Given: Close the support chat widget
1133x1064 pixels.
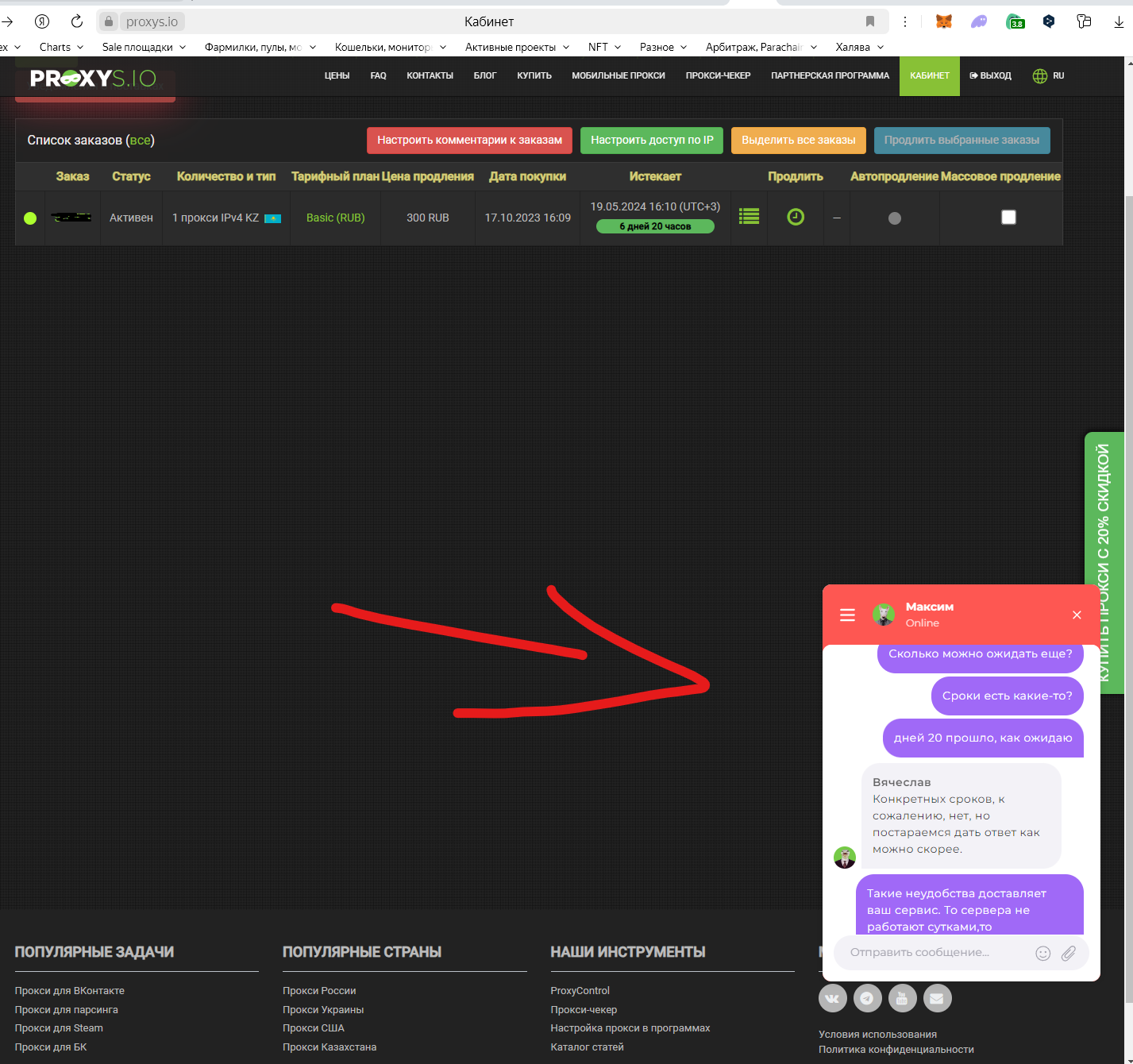Looking at the screenshot, I should 1077,615.
